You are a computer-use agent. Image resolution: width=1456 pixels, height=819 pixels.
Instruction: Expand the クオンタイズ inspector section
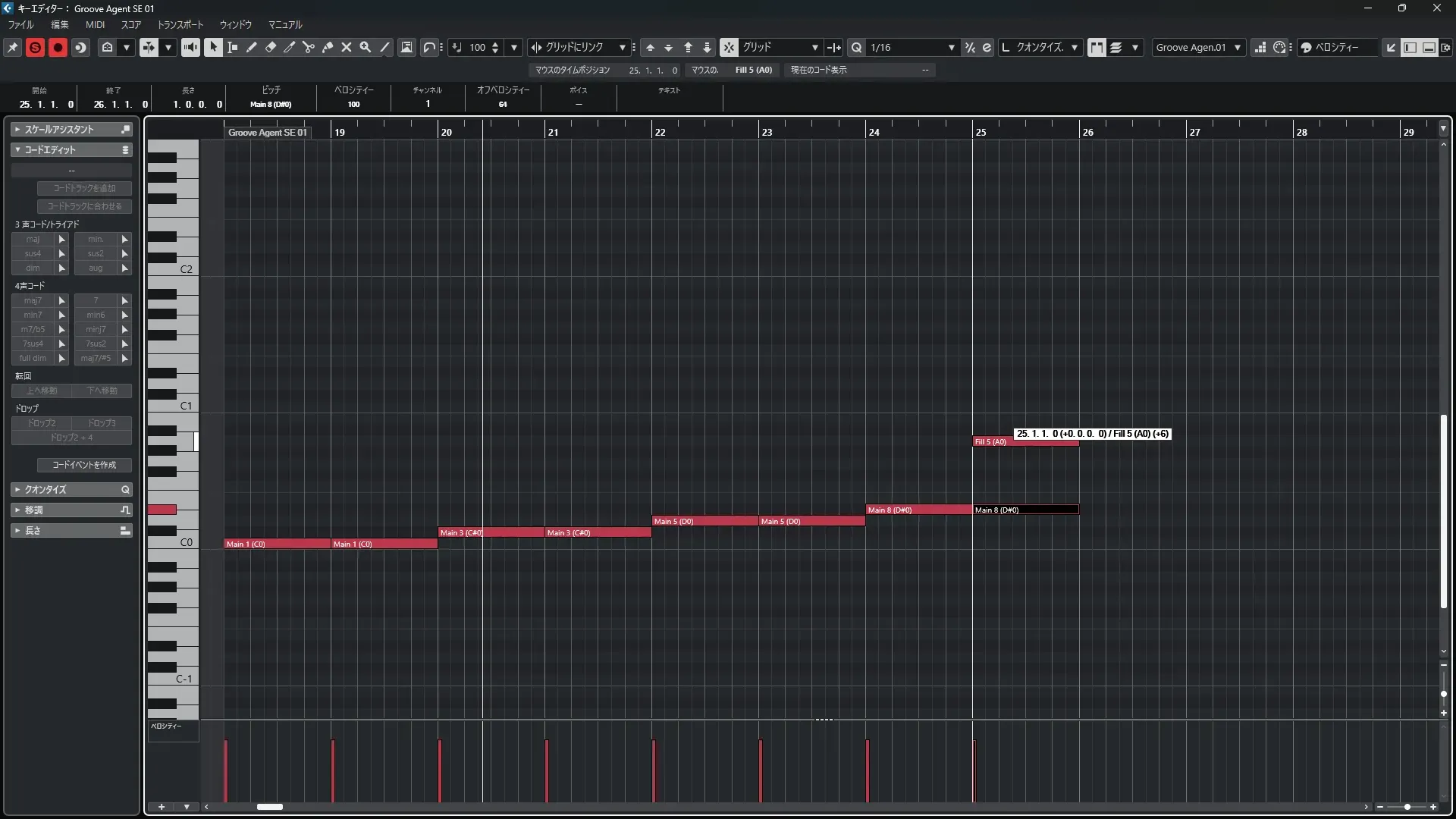coord(71,490)
